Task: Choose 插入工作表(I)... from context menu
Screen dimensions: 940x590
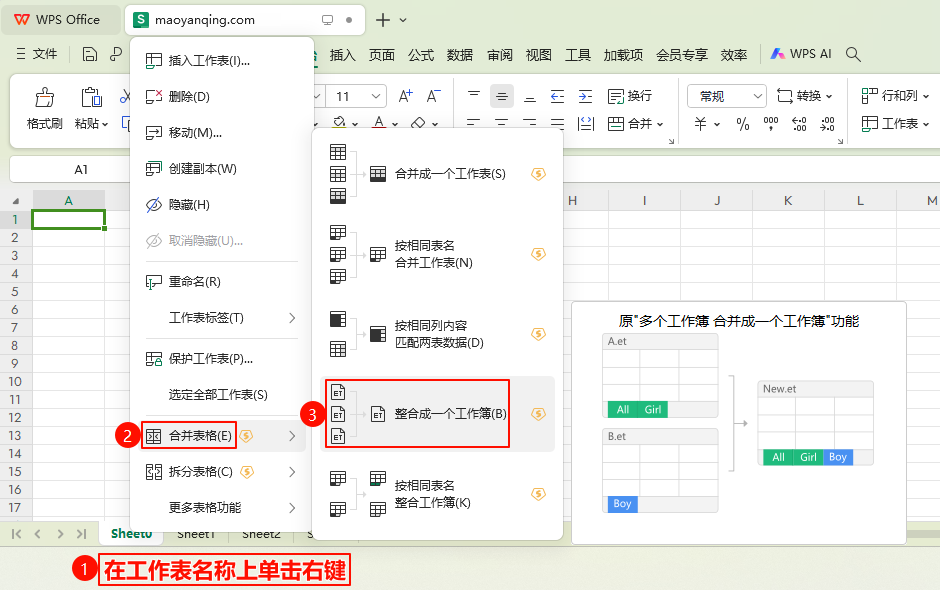Action: tap(208, 61)
